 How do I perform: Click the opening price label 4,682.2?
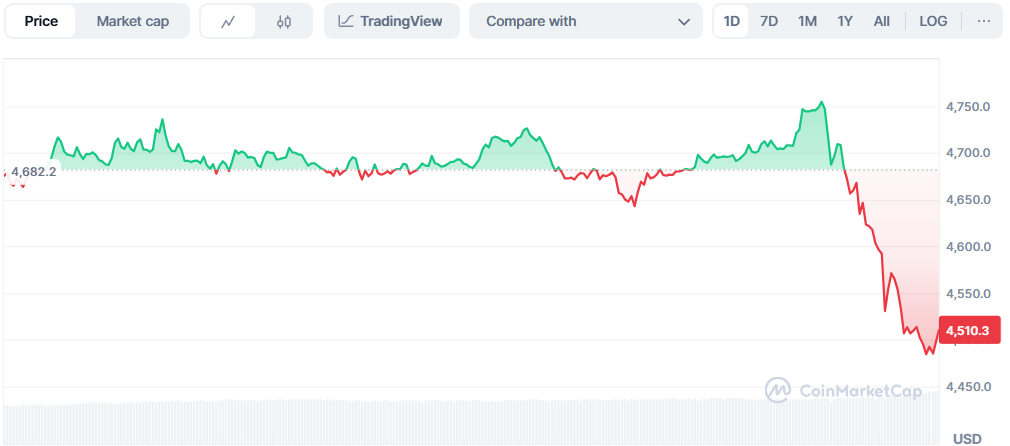[x=34, y=171]
